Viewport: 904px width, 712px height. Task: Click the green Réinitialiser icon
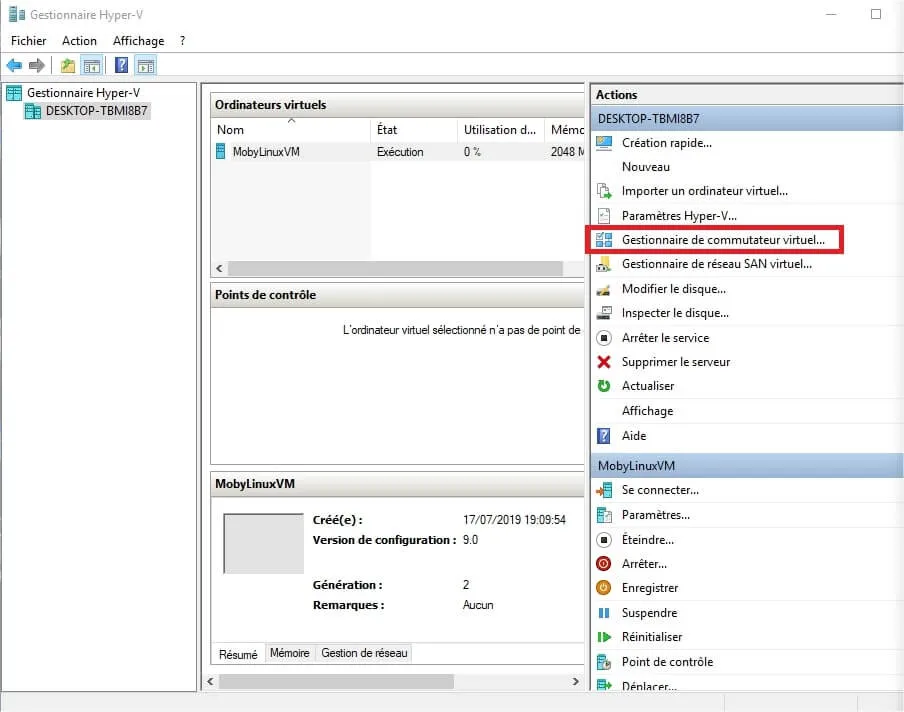pyautogui.click(x=604, y=637)
